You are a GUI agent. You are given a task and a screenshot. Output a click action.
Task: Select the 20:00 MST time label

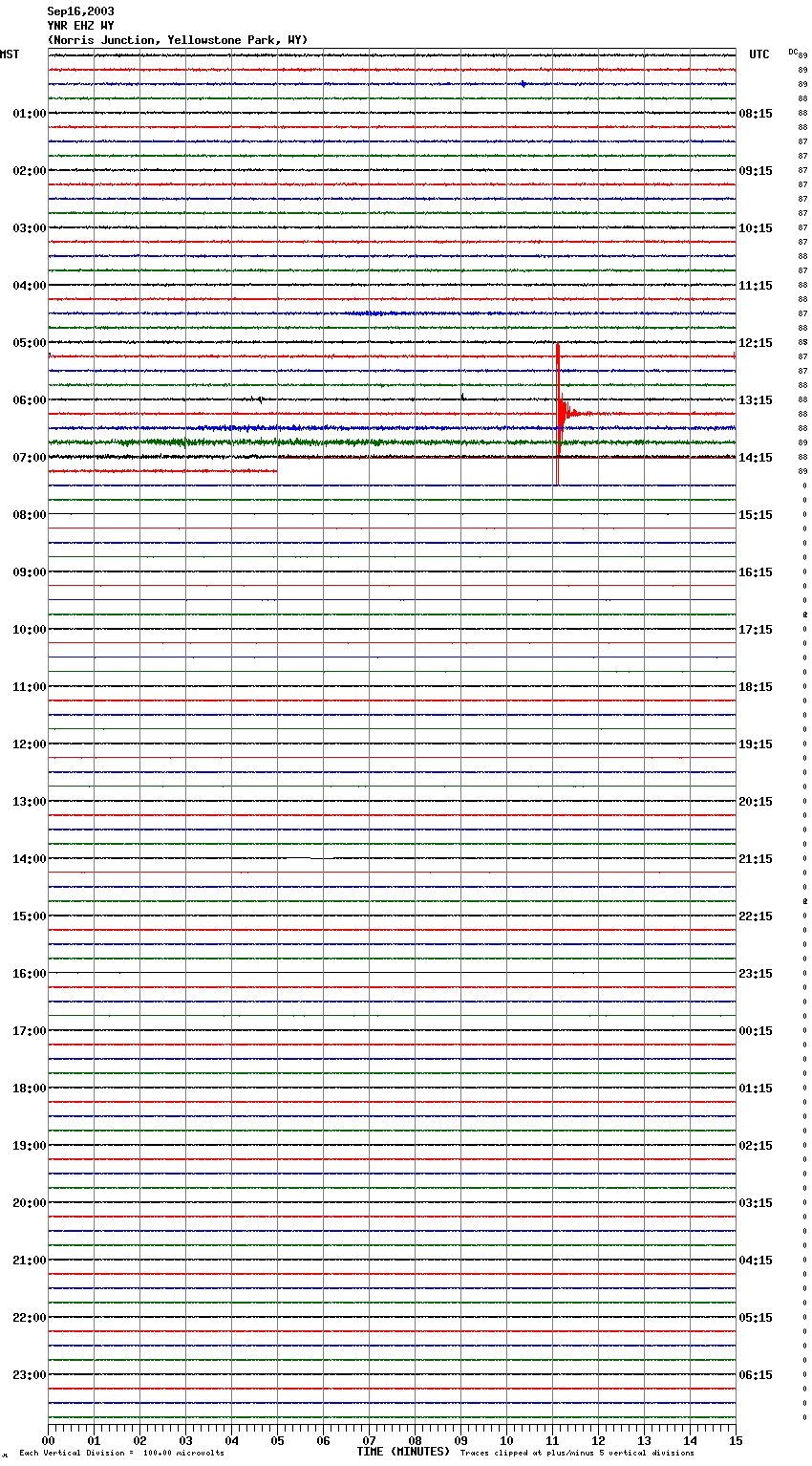point(30,1203)
